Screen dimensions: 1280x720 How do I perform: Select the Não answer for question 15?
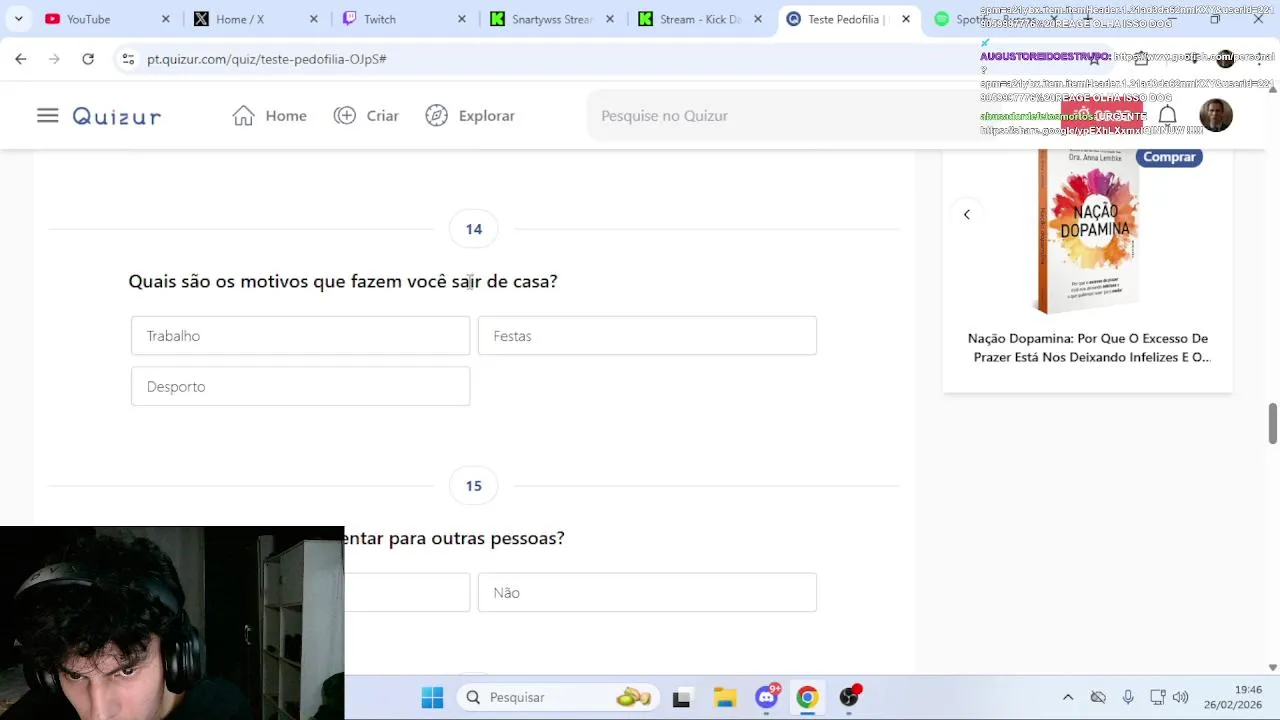click(647, 593)
